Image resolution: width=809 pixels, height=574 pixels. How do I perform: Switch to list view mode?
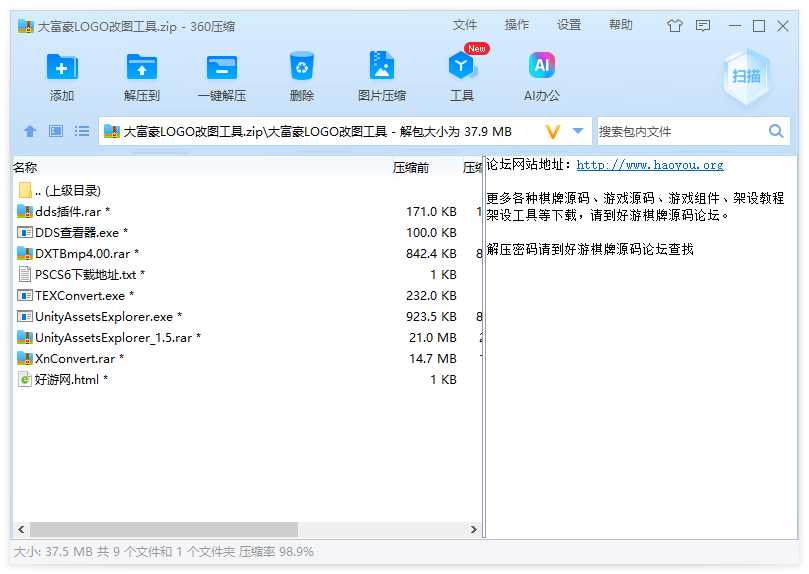[x=82, y=131]
